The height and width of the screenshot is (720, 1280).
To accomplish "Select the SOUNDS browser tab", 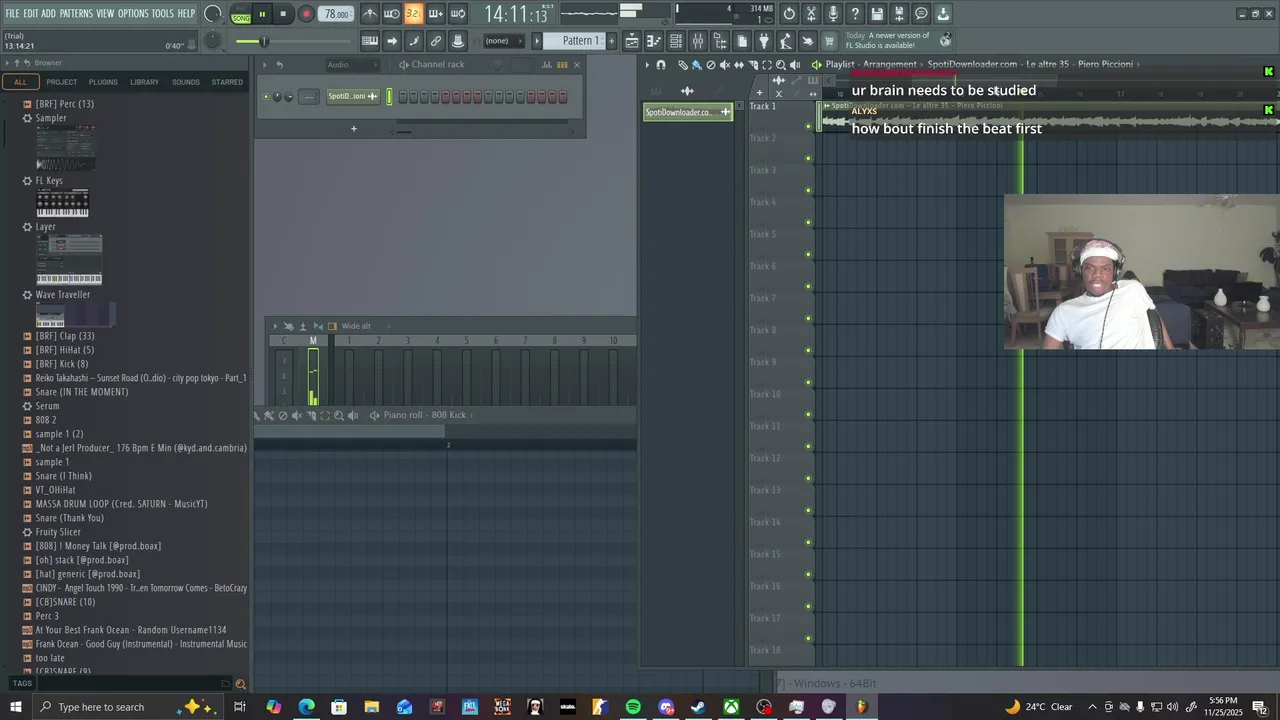I will click(185, 82).
